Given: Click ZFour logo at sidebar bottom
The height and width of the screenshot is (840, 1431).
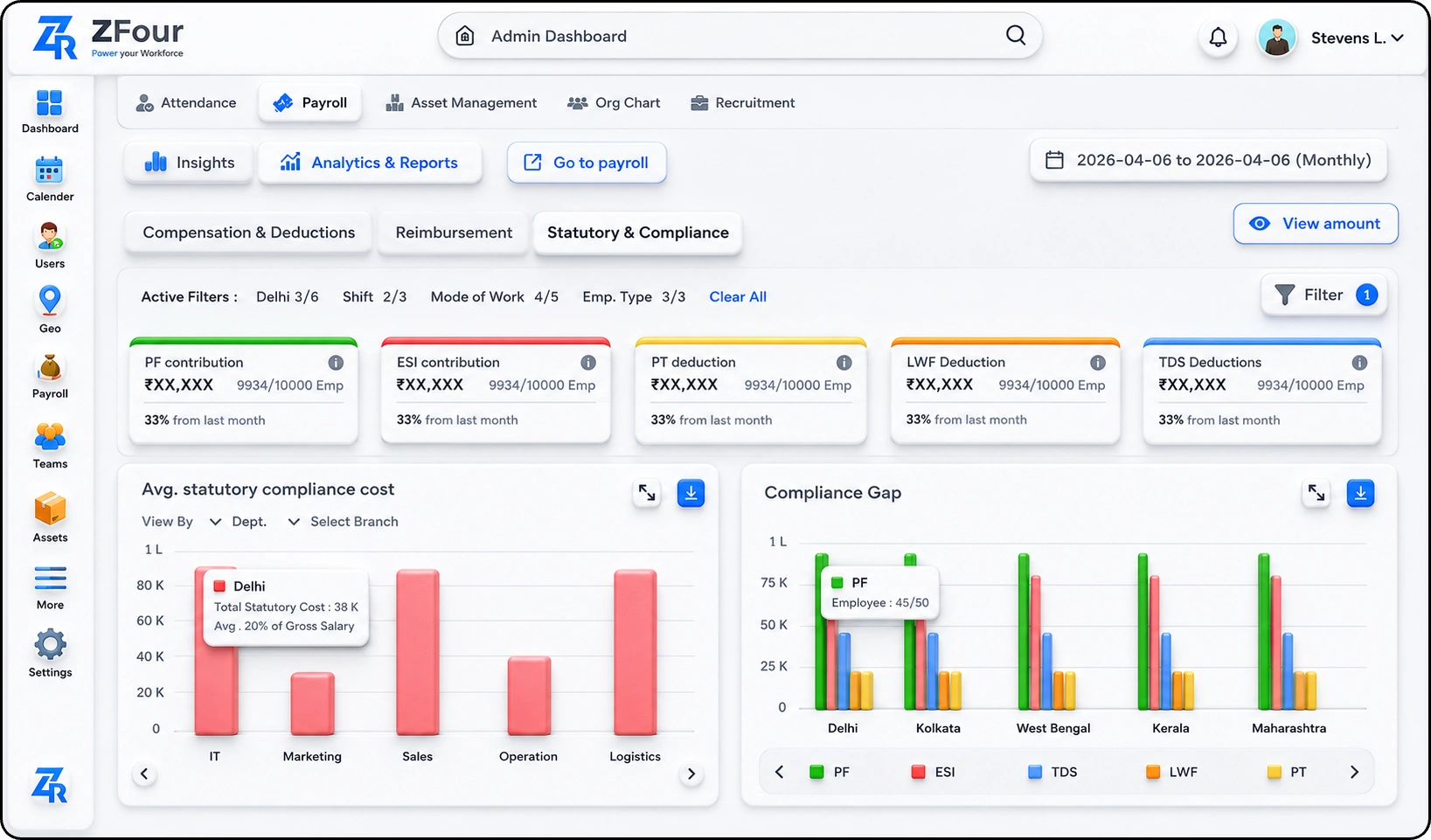Looking at the screenshot, I should click(49, 785).
